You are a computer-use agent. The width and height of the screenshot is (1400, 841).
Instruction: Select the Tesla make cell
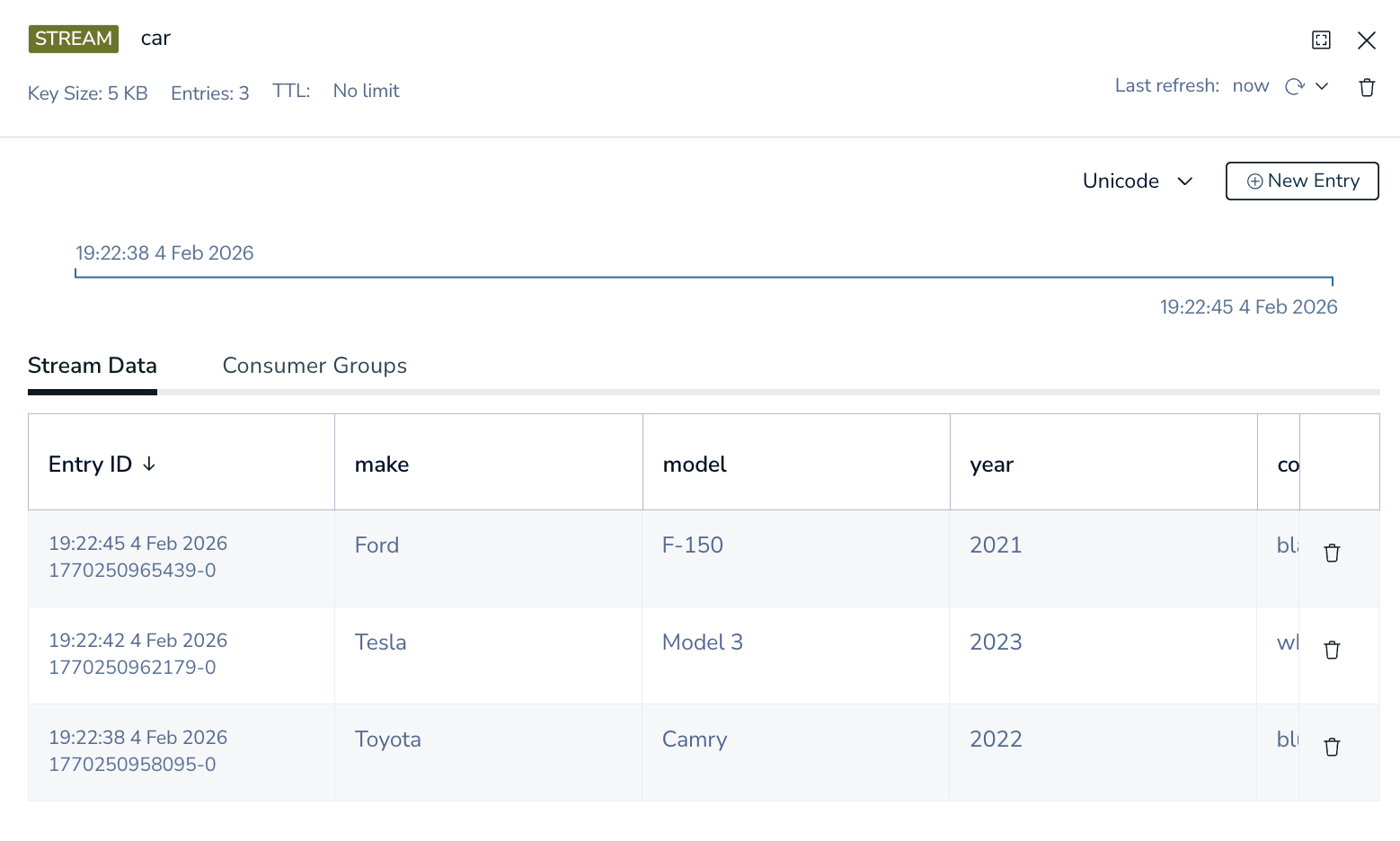click(x=381, y=642)
